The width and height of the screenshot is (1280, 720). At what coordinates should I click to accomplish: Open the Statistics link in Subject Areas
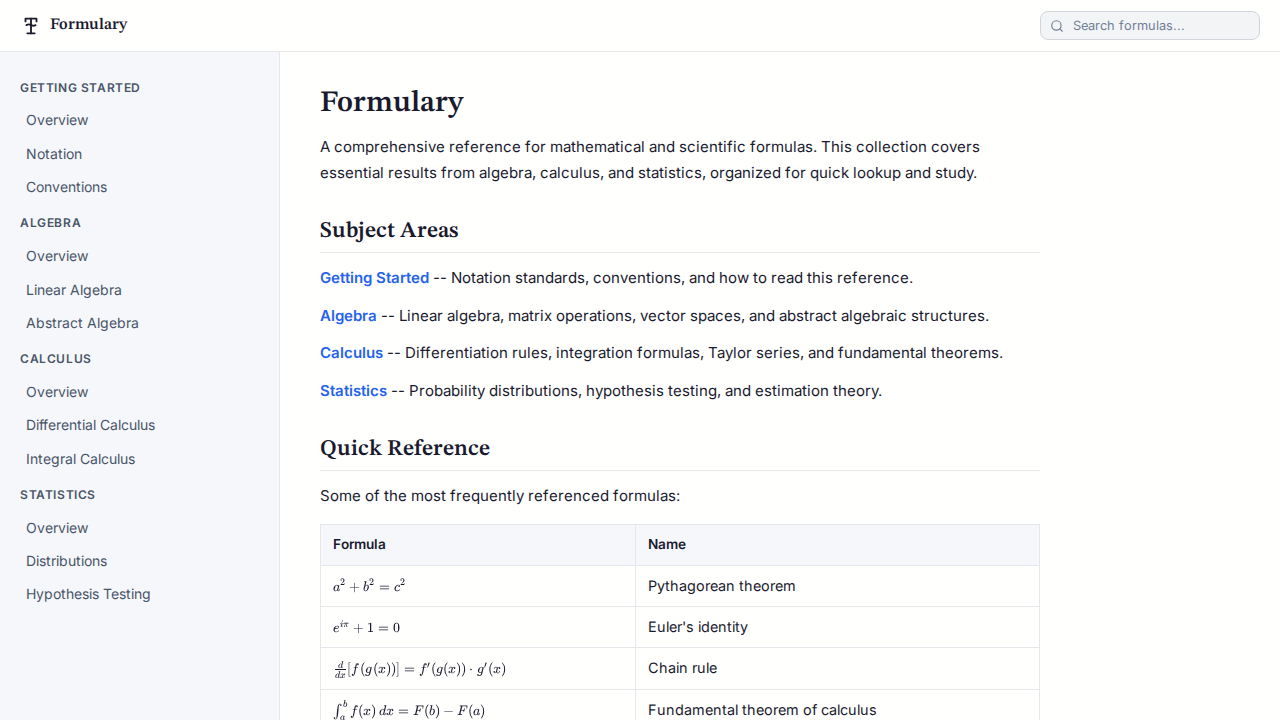353,391
